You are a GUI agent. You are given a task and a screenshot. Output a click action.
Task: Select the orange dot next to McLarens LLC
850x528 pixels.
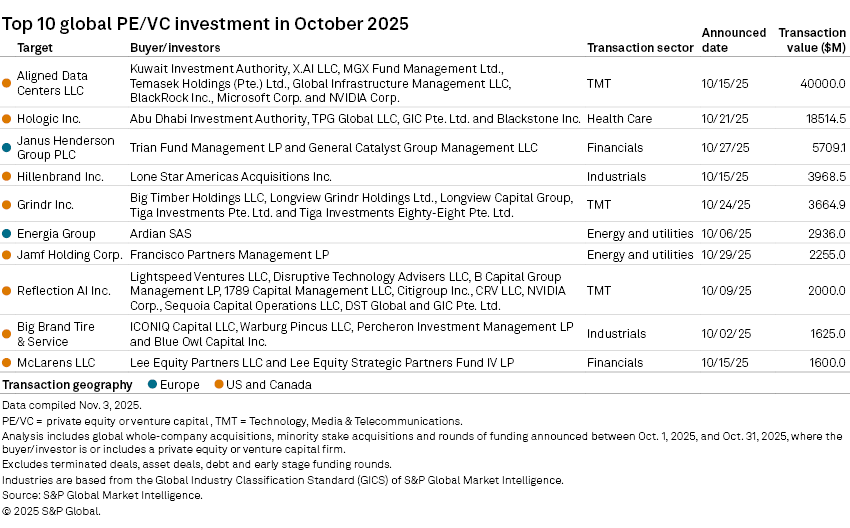(x=7, y=363)
